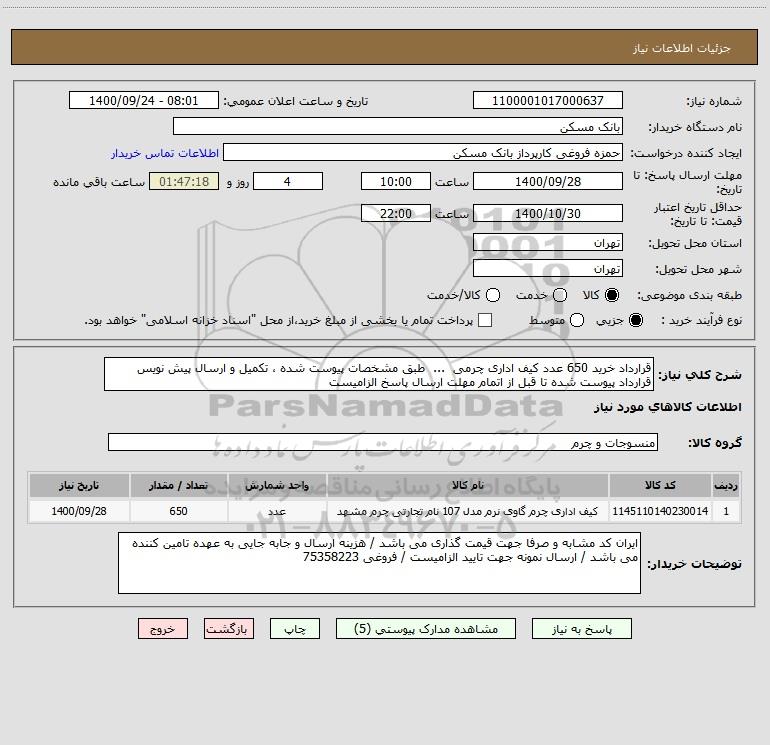
Task: Click the اطلاعات کالاهای مورد نیاز section heading
Action: click(x=668, y=407)
